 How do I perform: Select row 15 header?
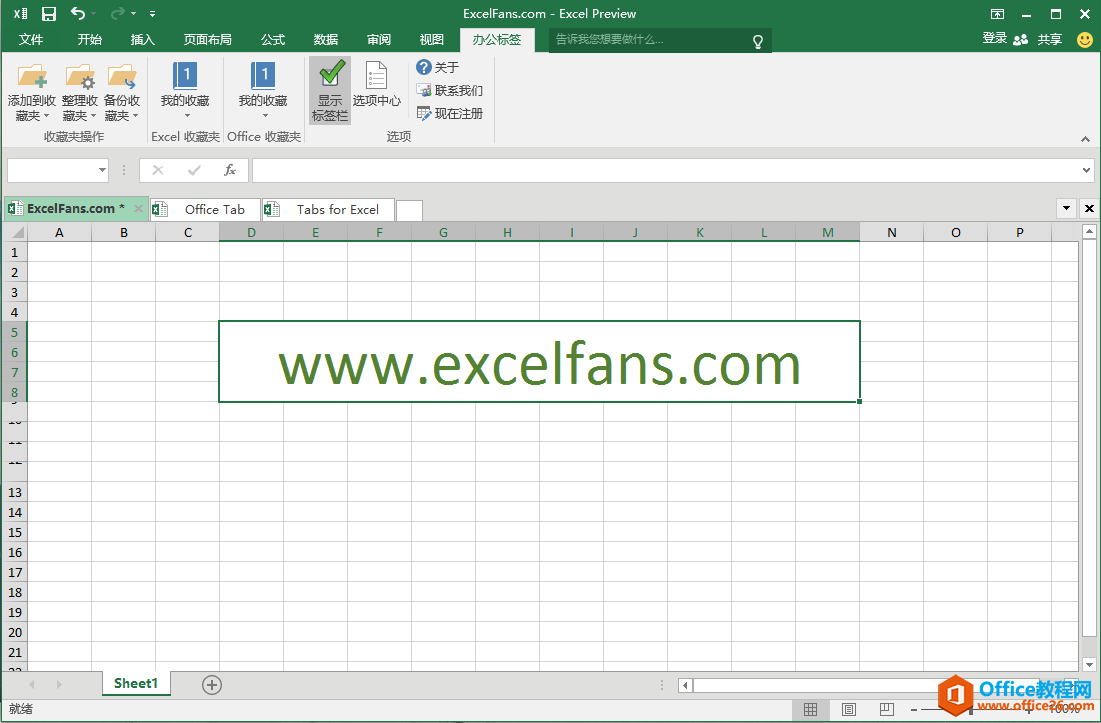(15, 532)
